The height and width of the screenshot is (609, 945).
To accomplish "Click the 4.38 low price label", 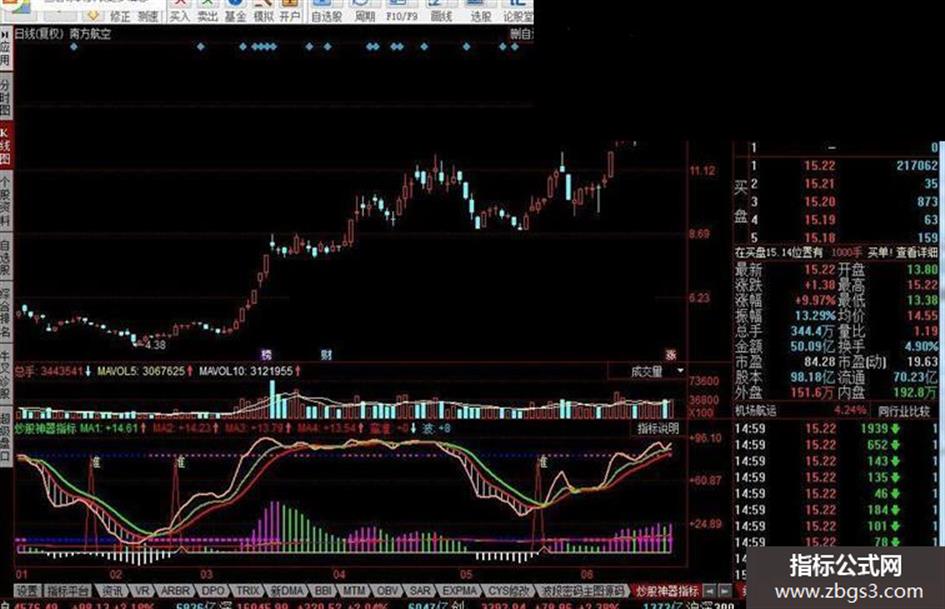I will (x=155, y=345).
